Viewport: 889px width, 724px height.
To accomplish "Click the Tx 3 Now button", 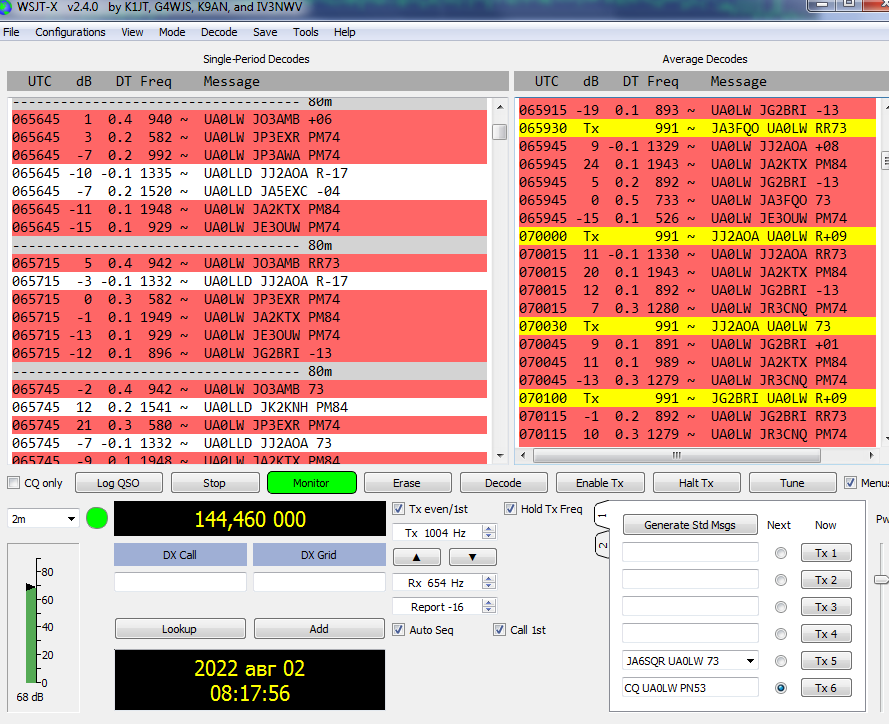I will 826,607.
